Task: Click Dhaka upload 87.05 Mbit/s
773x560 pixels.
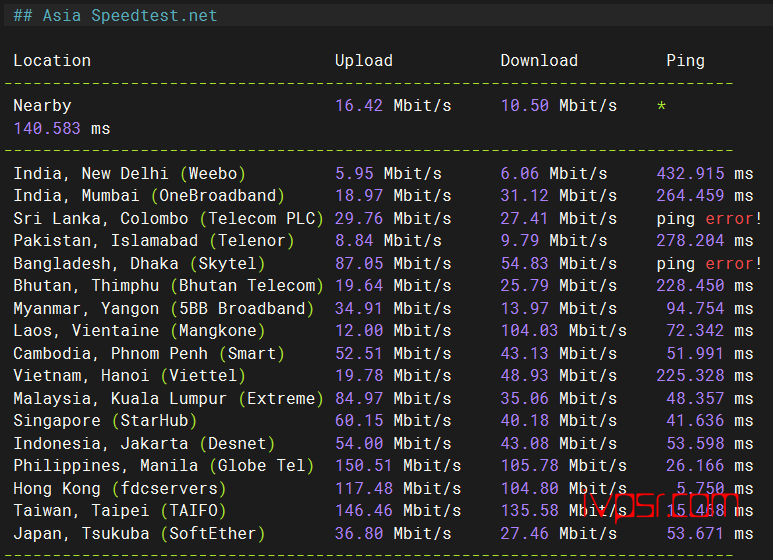Action: 393,263
